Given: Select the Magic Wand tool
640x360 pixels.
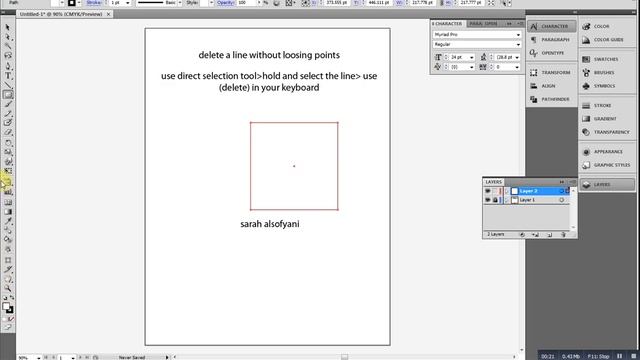Looking at the screenshot, I should pyautogui.click(x=8, y=46).
